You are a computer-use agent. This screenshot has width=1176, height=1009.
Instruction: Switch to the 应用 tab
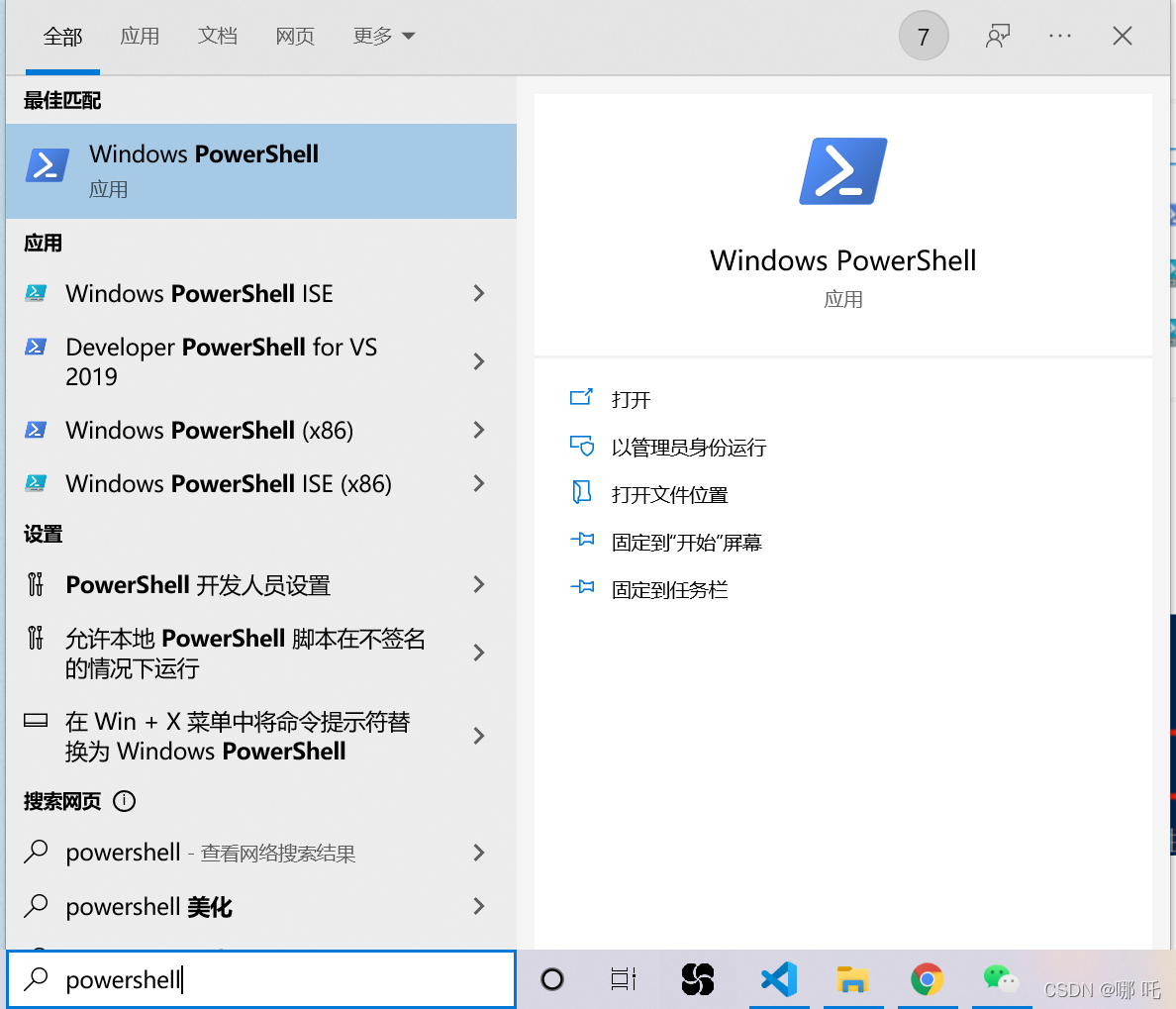tap(140, 36)
